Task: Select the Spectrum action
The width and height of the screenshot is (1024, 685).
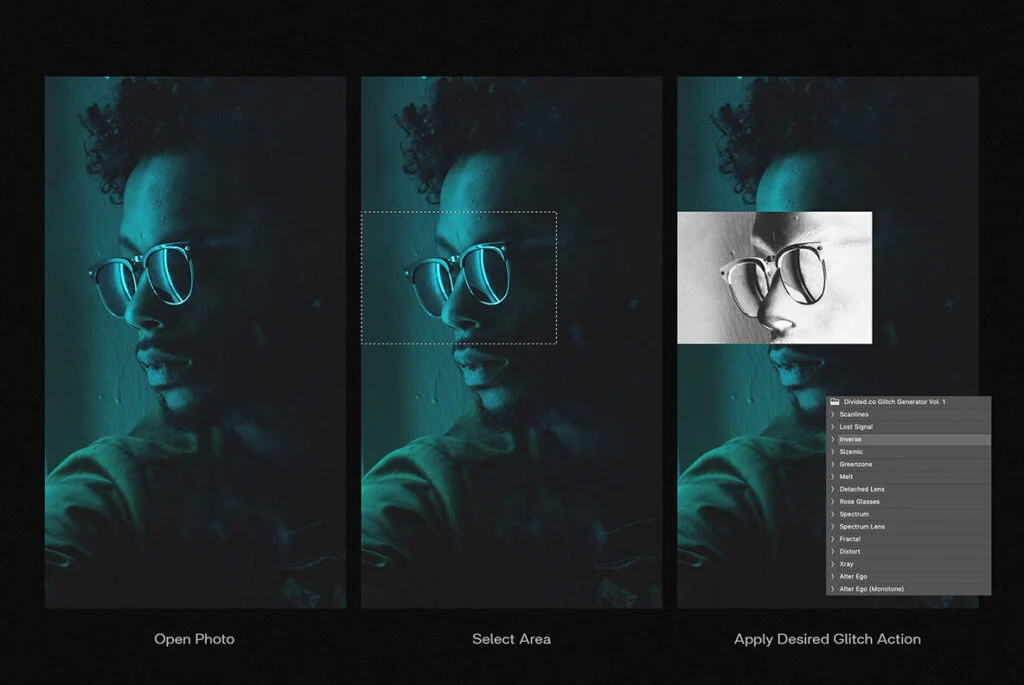Action: [854, 514]
